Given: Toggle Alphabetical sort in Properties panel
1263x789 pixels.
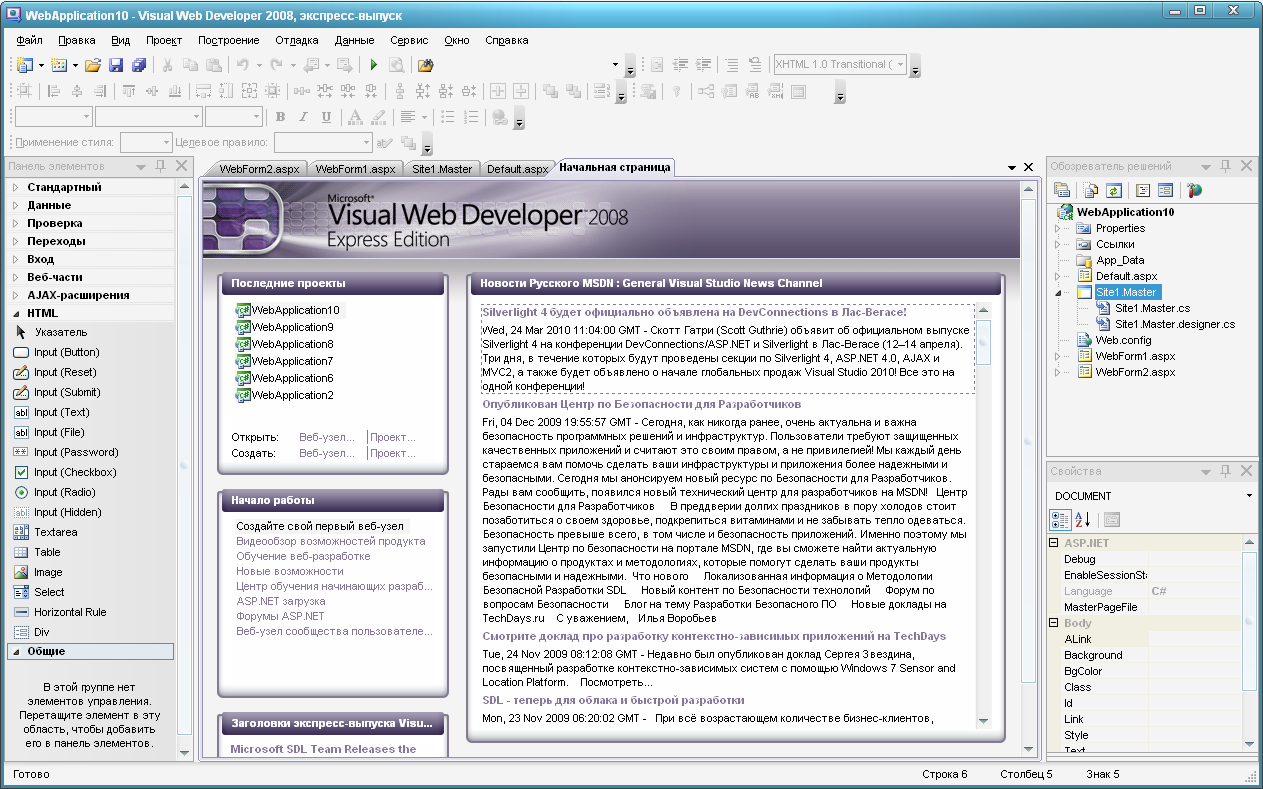Looking at the screenshot, I should (x=1083, y=520).
